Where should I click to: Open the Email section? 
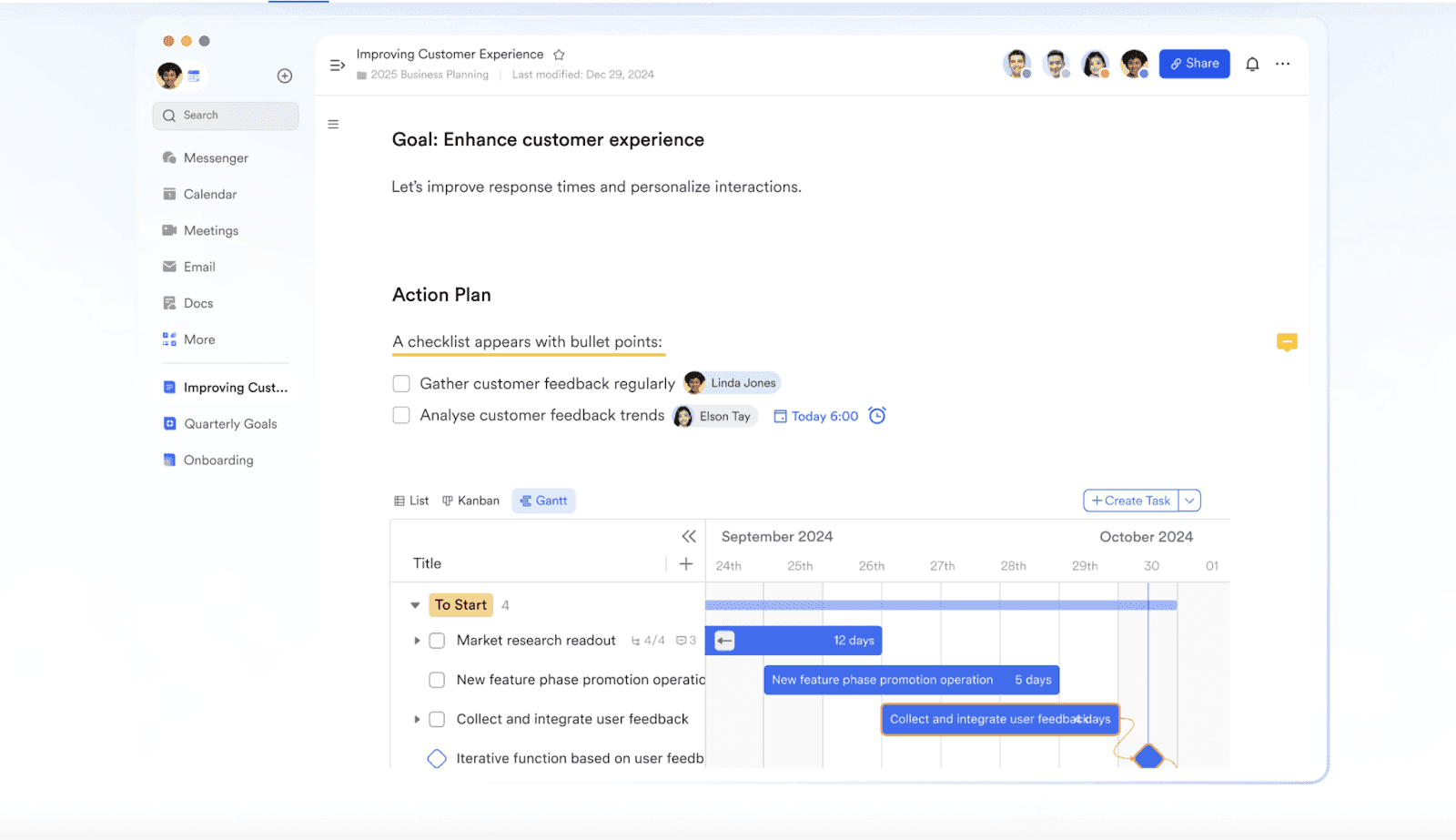197,266
